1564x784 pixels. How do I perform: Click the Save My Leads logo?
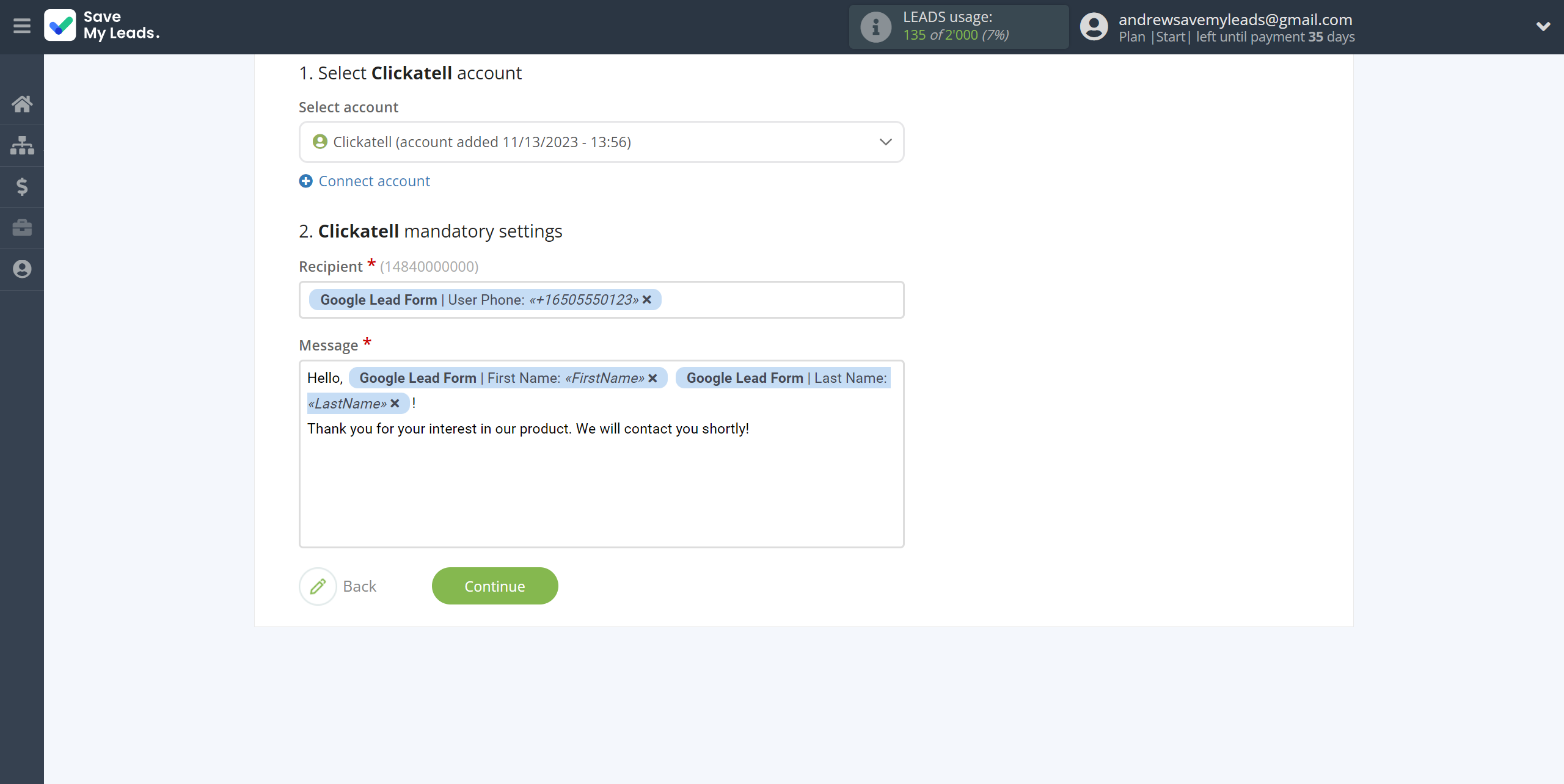(x=101, y=25)
